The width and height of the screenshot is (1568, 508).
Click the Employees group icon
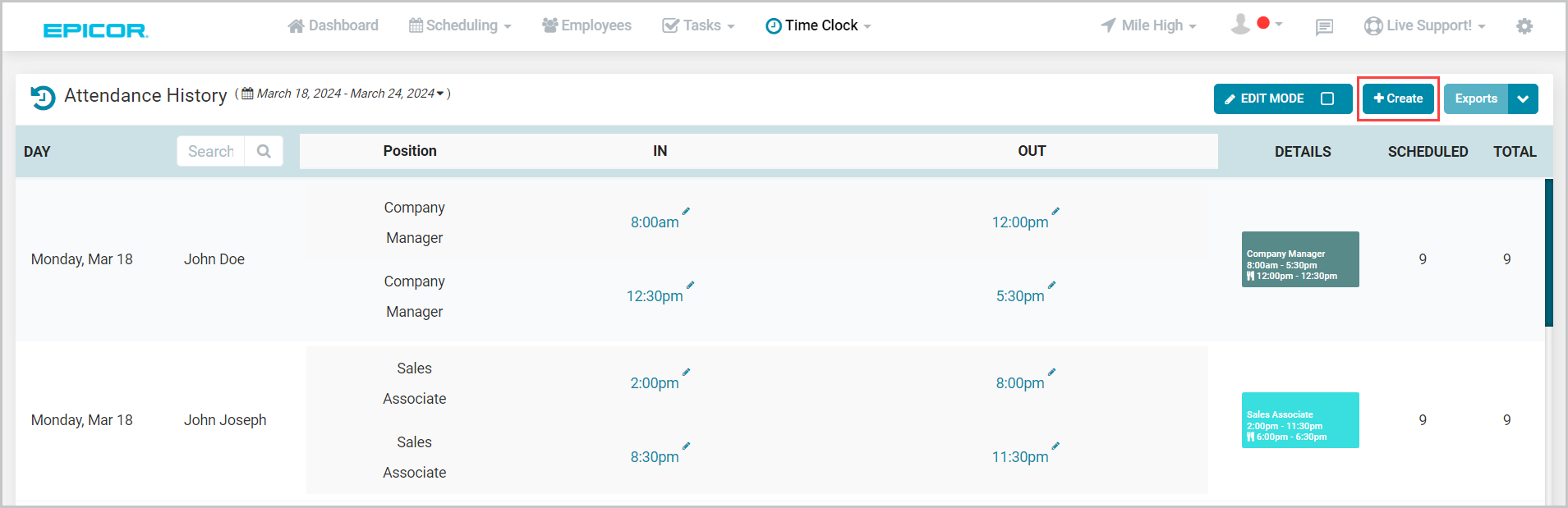(x=550, y=25)
